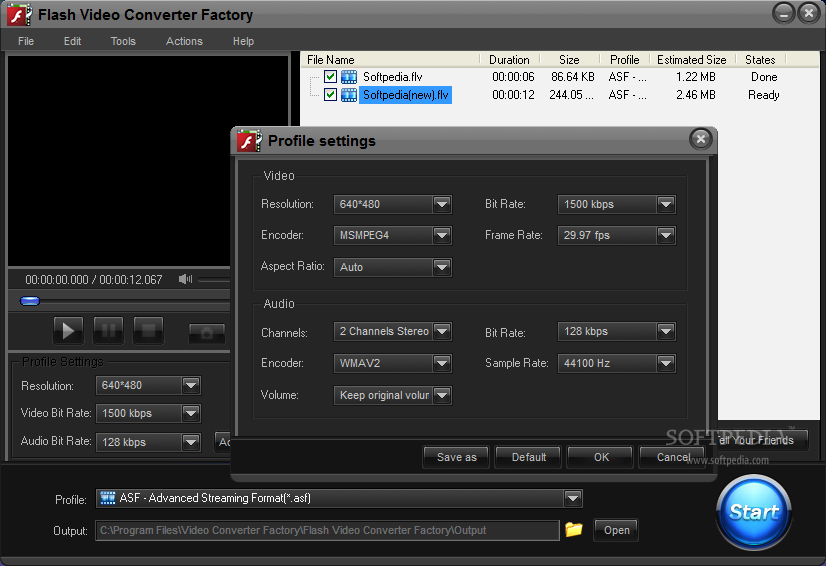Click the Output path field
The width and height of the screenshot is (826, 566).
(x=327, y=530)
